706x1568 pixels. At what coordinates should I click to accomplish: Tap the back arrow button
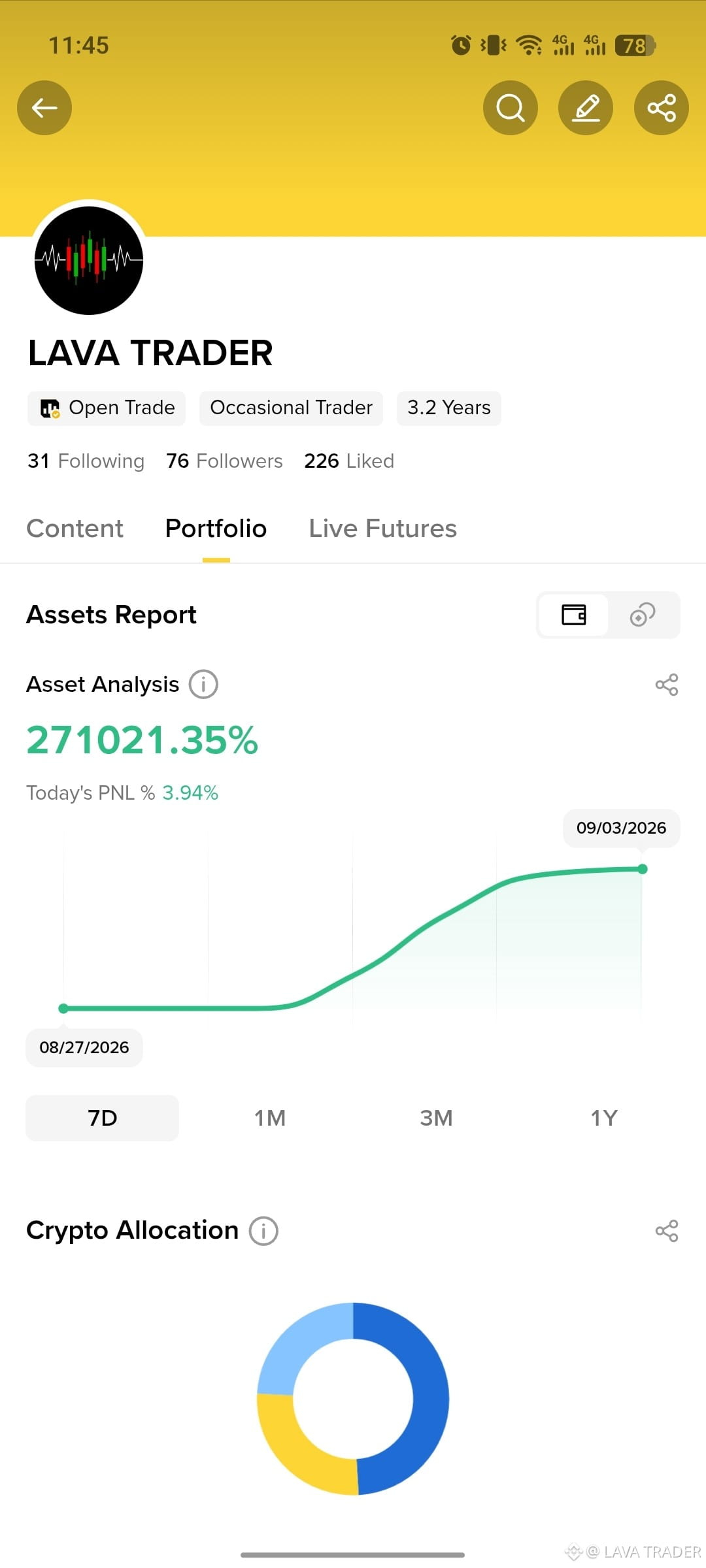(x=44, y=108)
